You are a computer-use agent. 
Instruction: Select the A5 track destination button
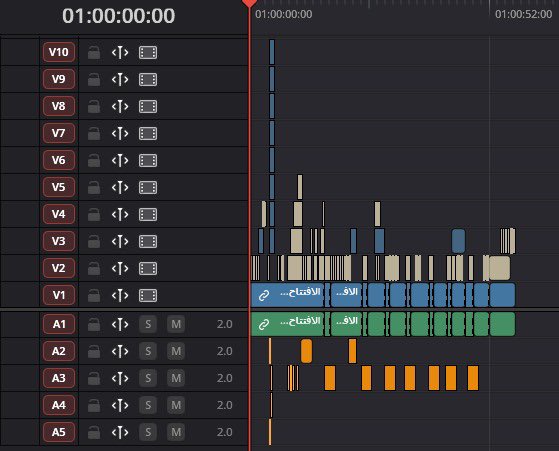coord(59,432)
